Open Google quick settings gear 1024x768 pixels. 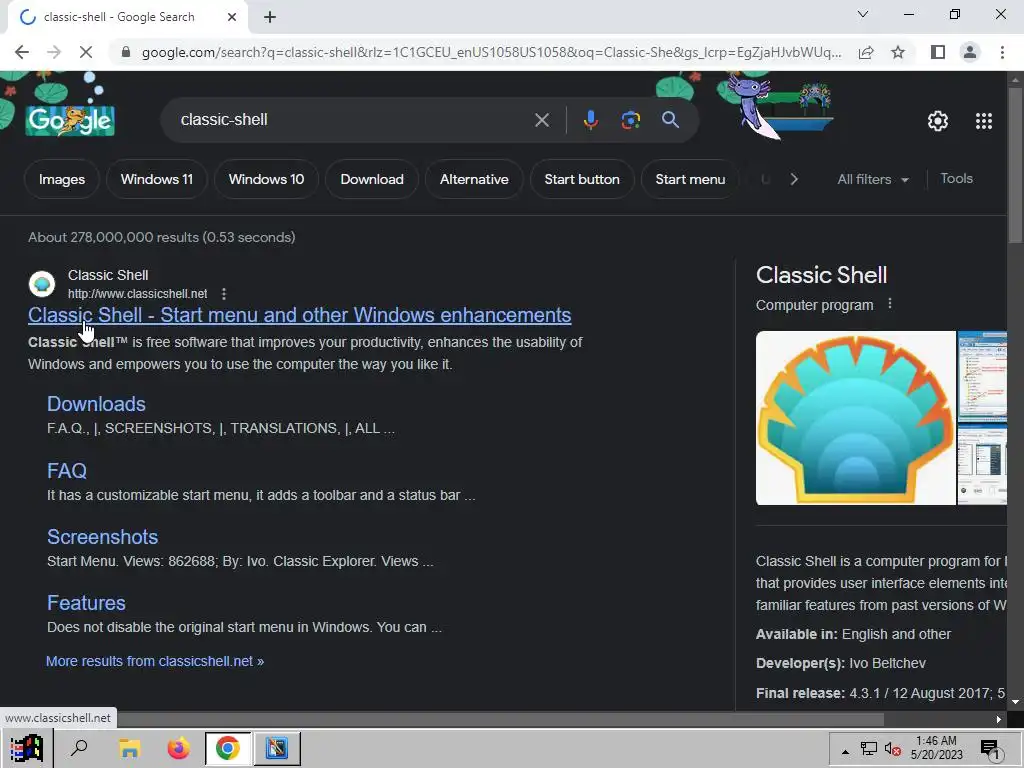click(x=938, y=121)
